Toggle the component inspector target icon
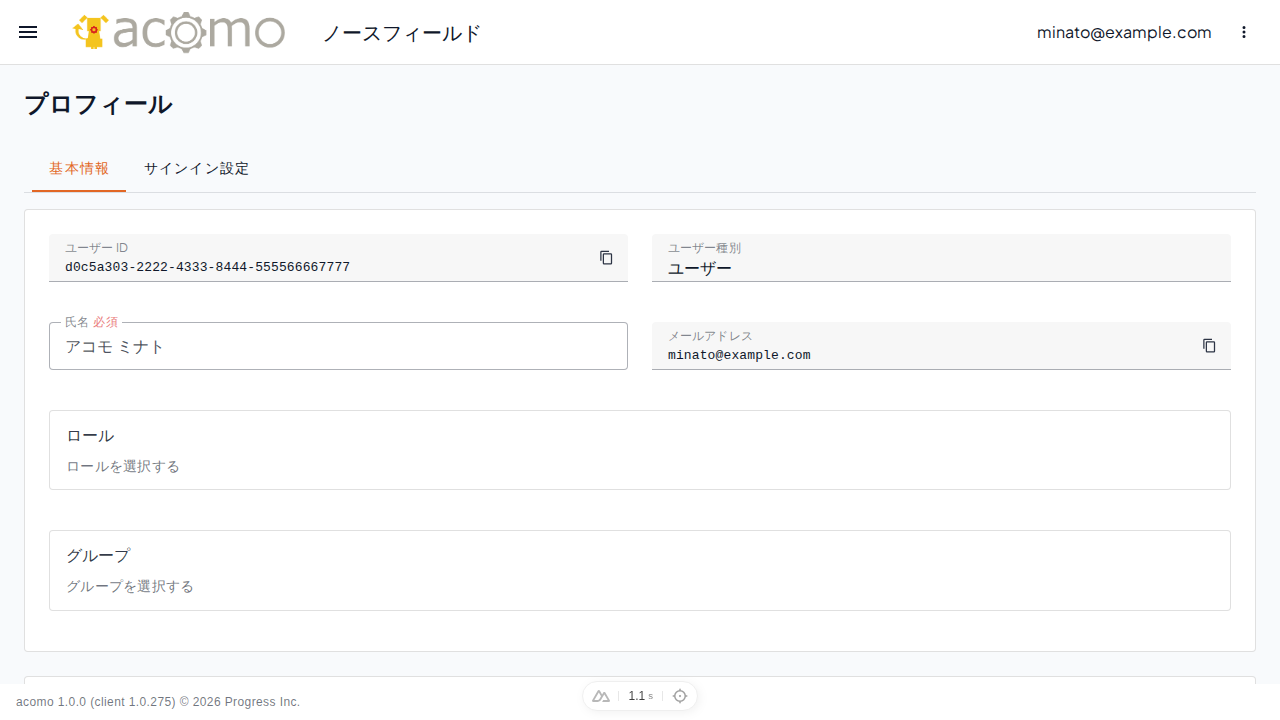Screen dimensions: 1280x720 [680, 696]
